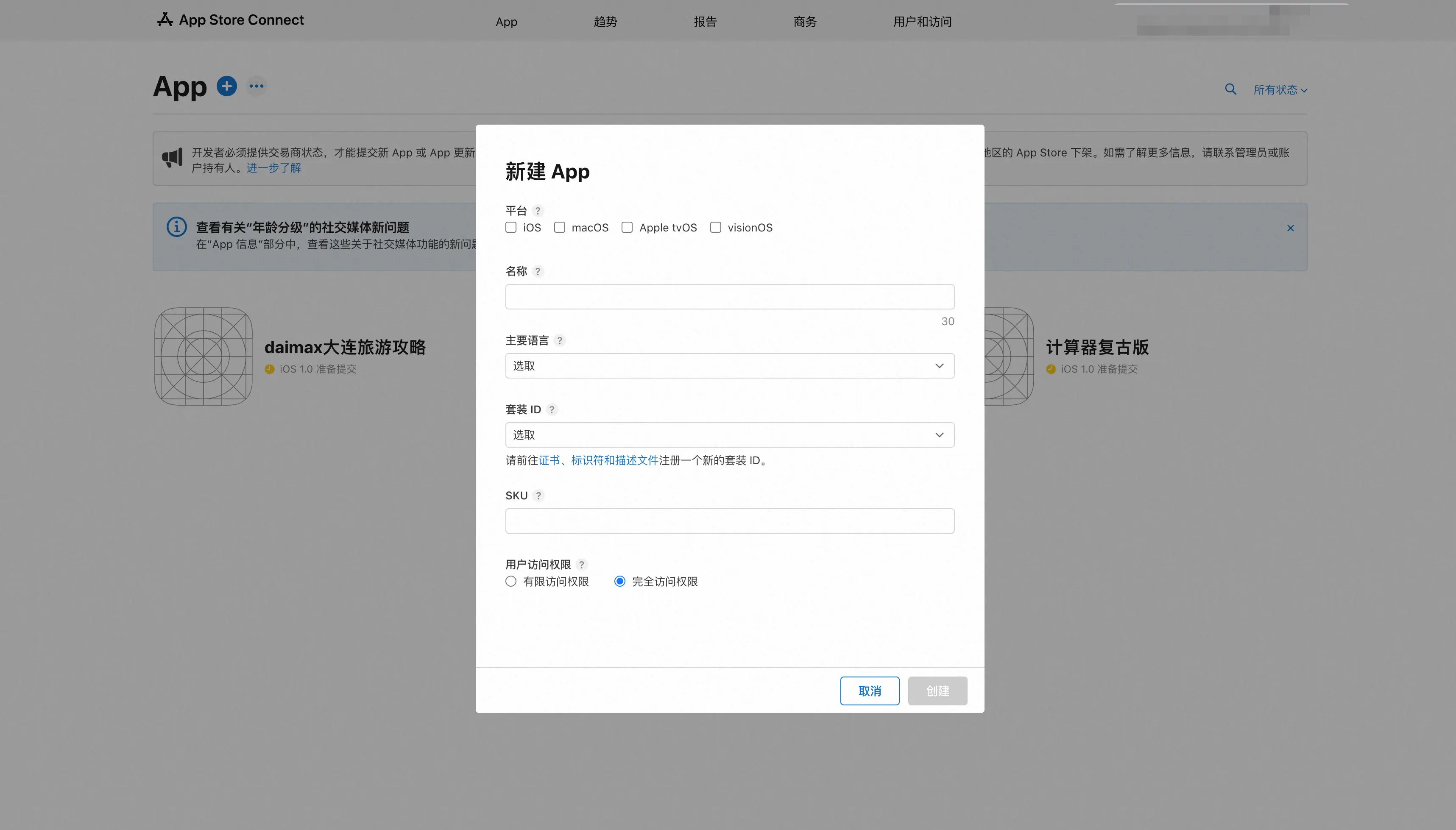Click the 取消 button
1456x830 pixels.
pyautogui.click(x=870, y=691)
